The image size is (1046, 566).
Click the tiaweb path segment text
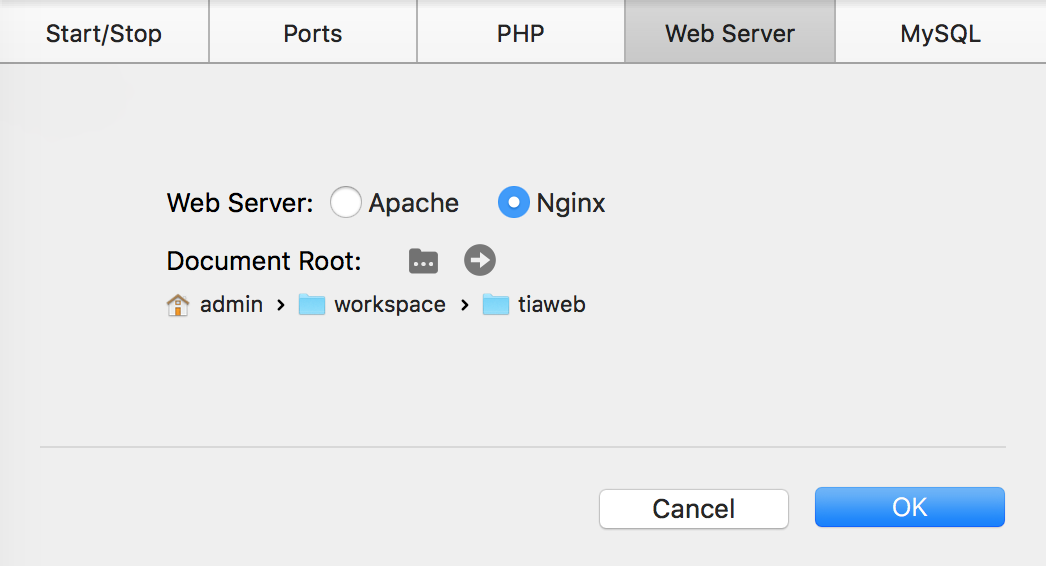click(x=552, y=304)
